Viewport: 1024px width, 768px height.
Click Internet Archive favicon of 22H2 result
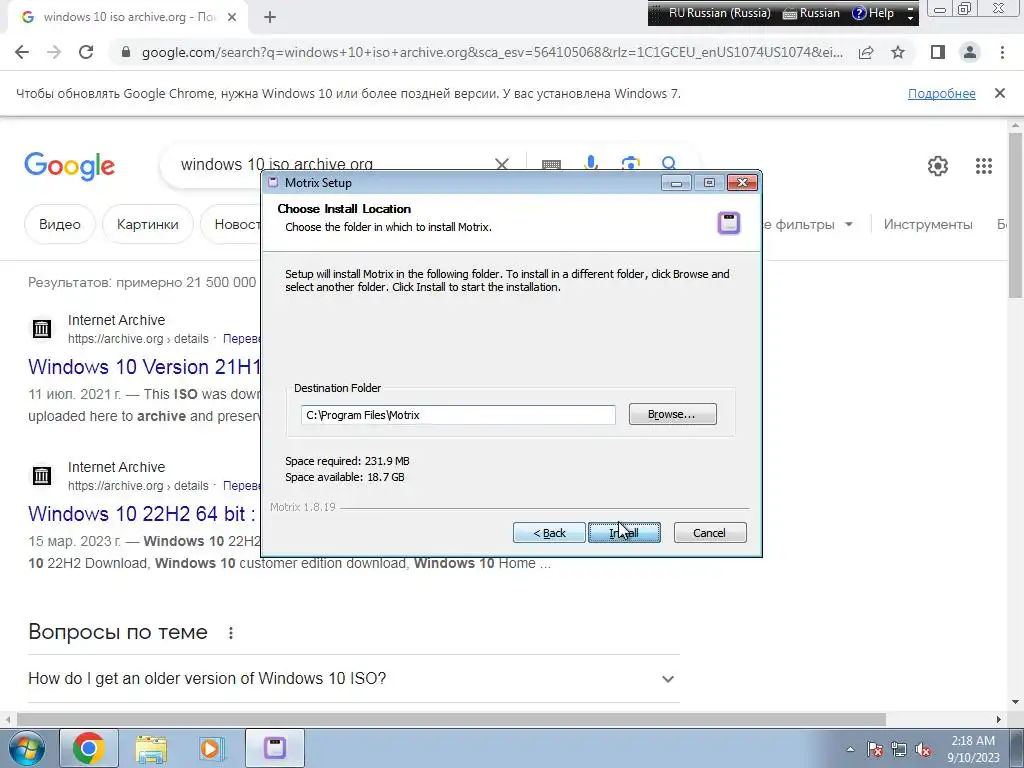[x=42, y=475]
